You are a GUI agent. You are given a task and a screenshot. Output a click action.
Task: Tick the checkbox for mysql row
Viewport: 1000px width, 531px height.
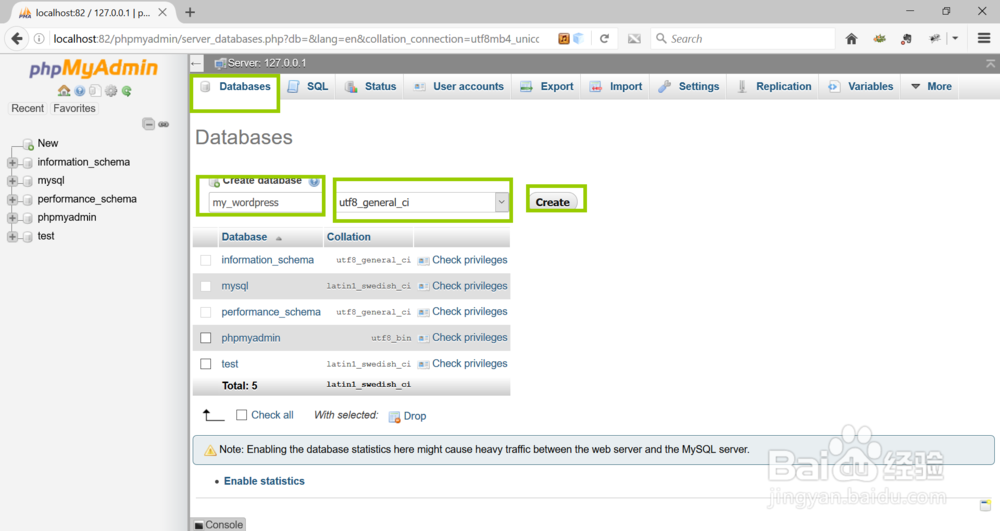(205, 286)
